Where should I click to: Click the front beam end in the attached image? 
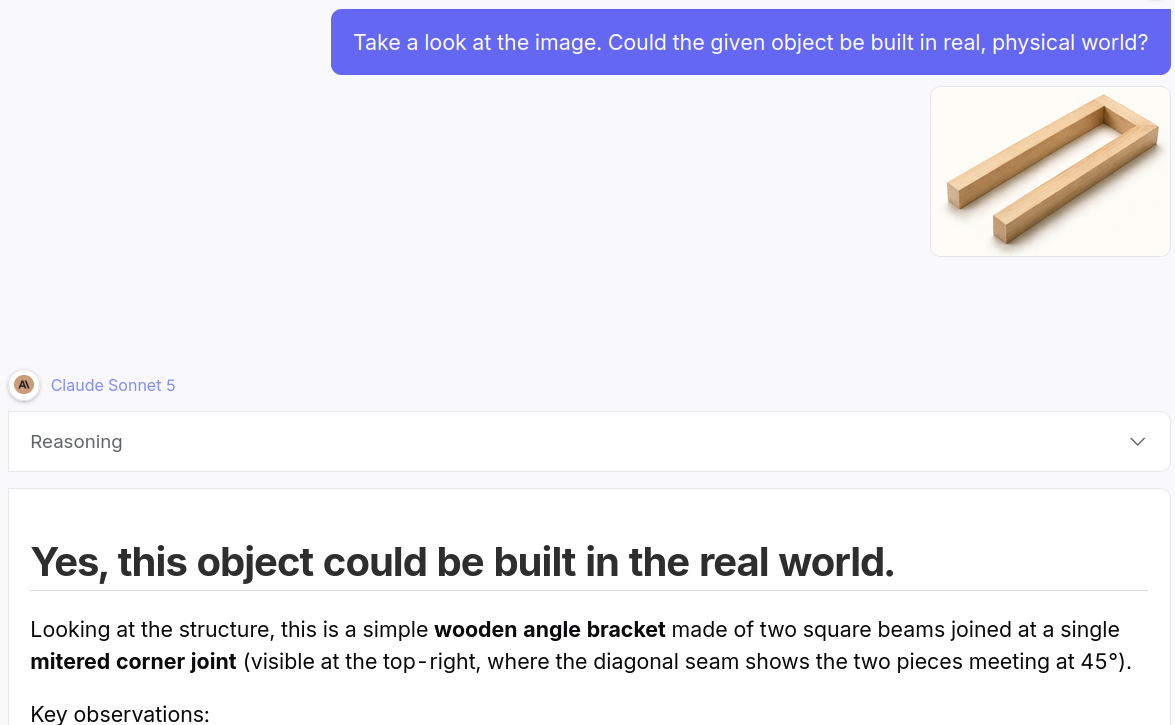[x=1000, y=228]
